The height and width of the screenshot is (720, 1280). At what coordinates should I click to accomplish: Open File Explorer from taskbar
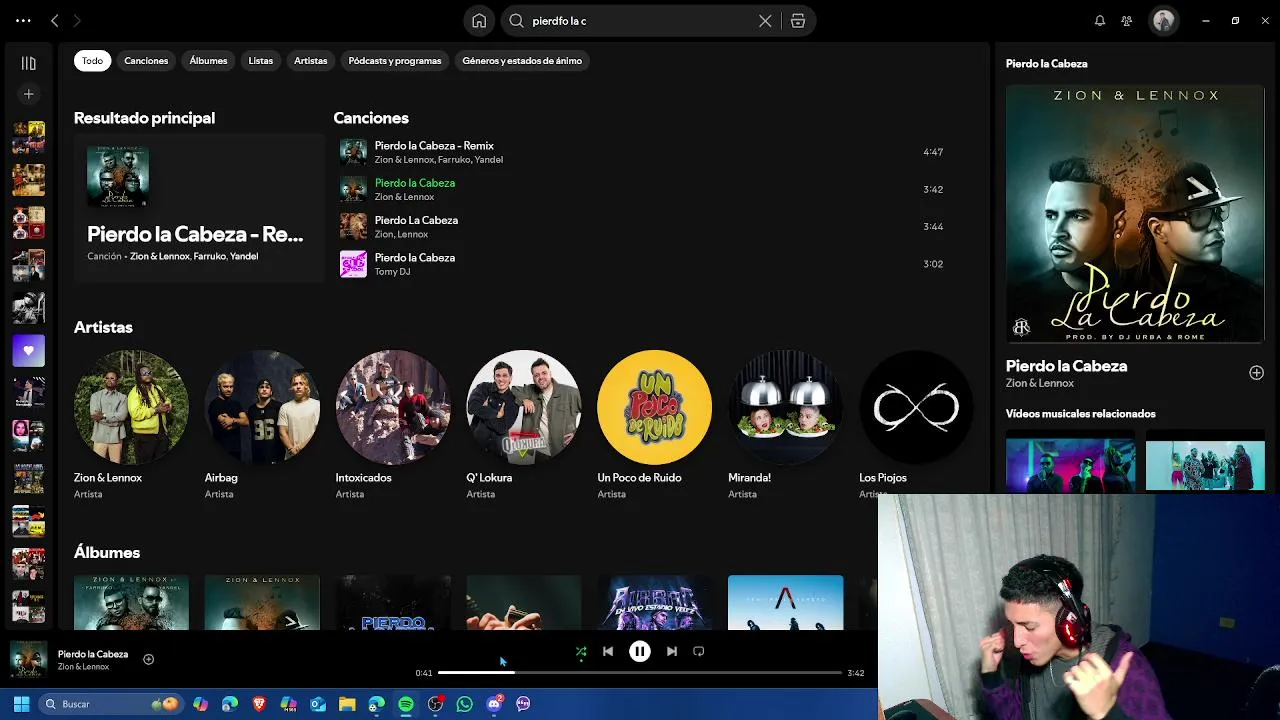point(347,704)
